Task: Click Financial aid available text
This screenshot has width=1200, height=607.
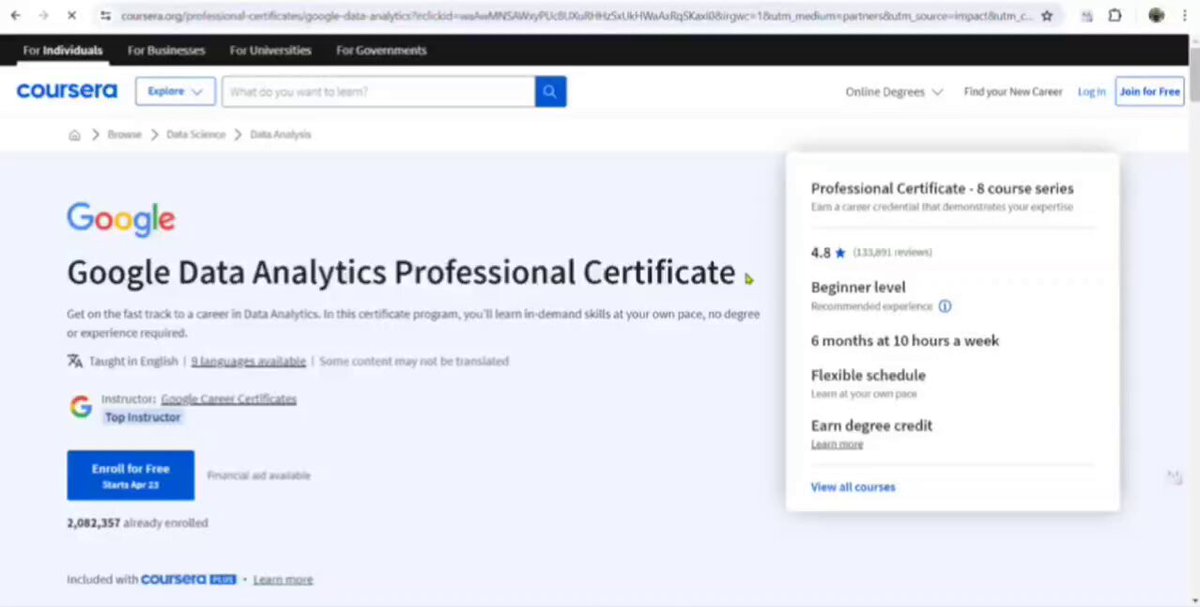Action: point(258,476)
